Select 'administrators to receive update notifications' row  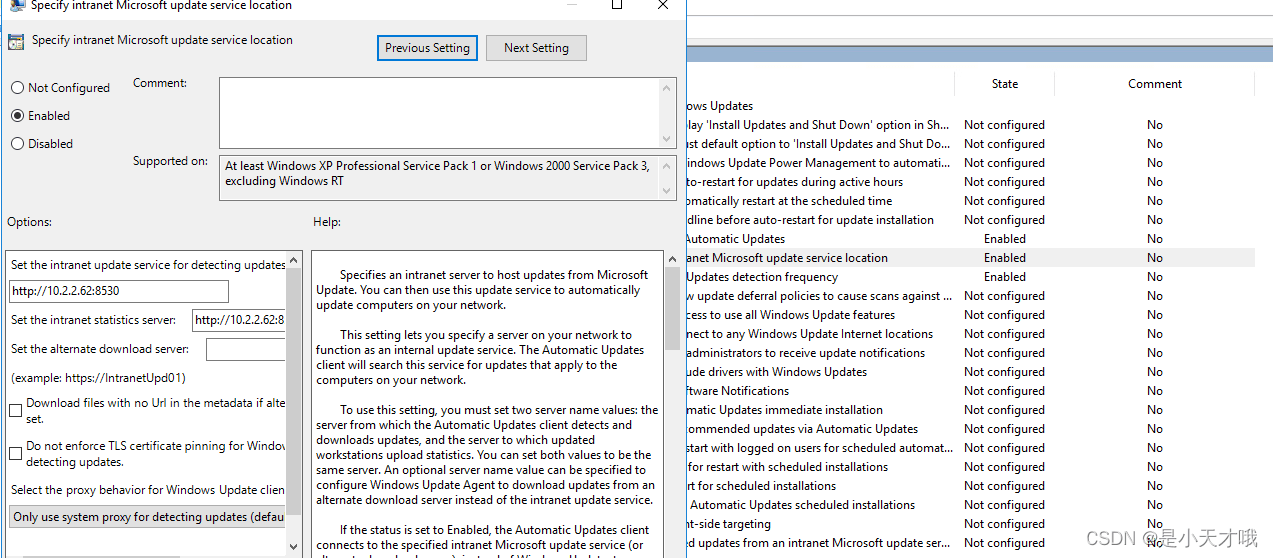tap(970, 353)
